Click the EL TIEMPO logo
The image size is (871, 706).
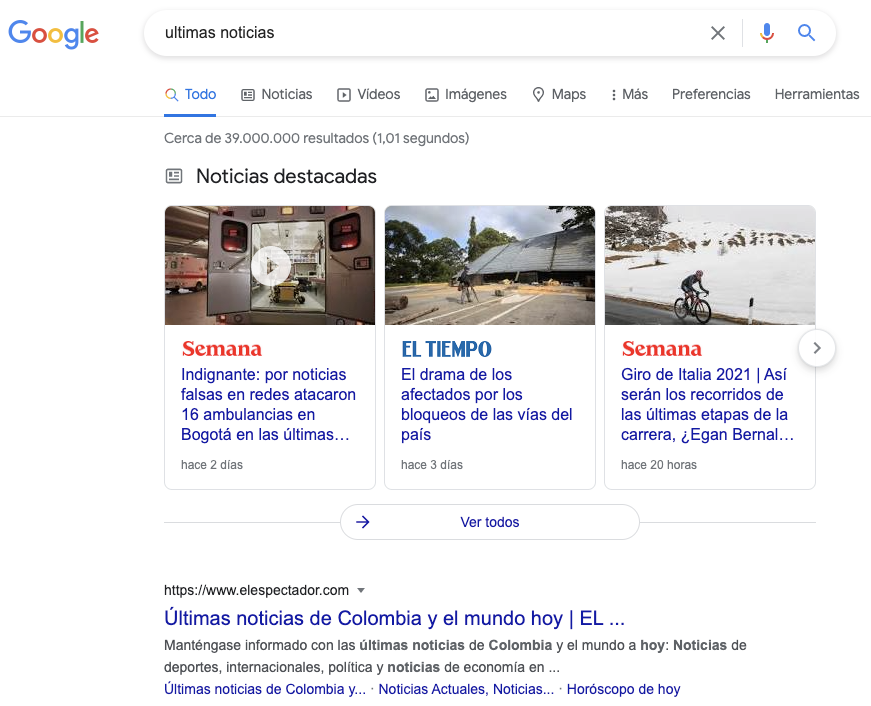[446, 349]
